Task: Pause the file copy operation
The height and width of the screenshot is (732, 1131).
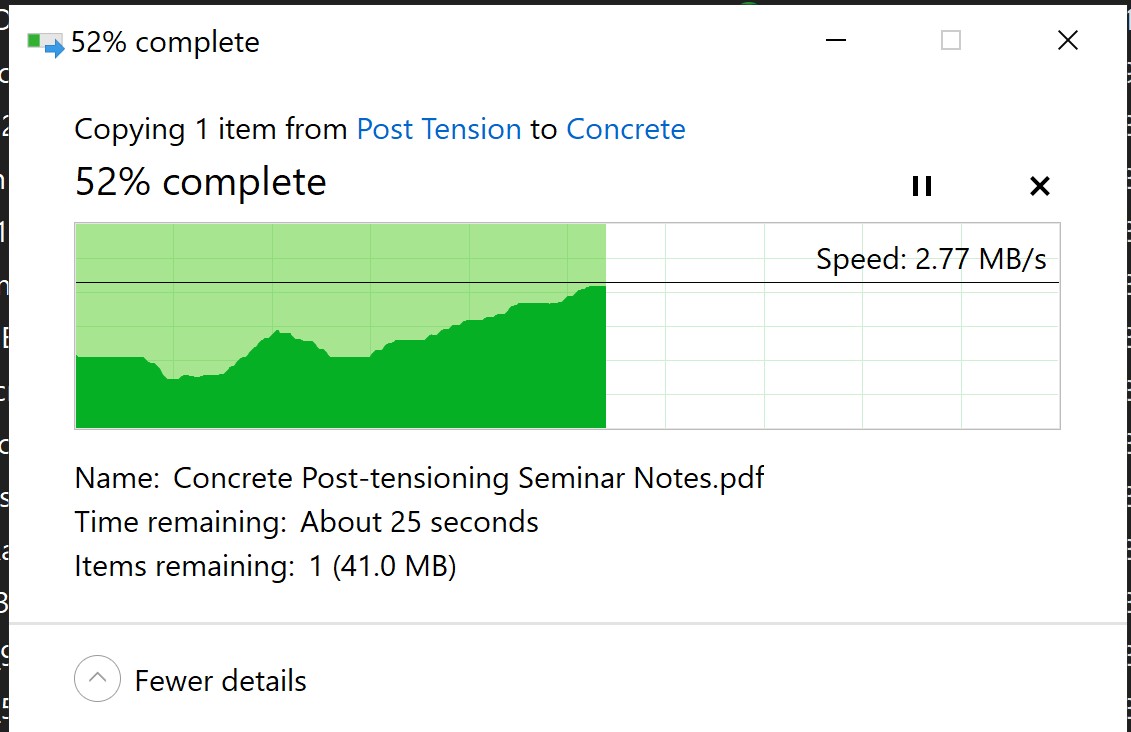Action: tap(921, 186)
